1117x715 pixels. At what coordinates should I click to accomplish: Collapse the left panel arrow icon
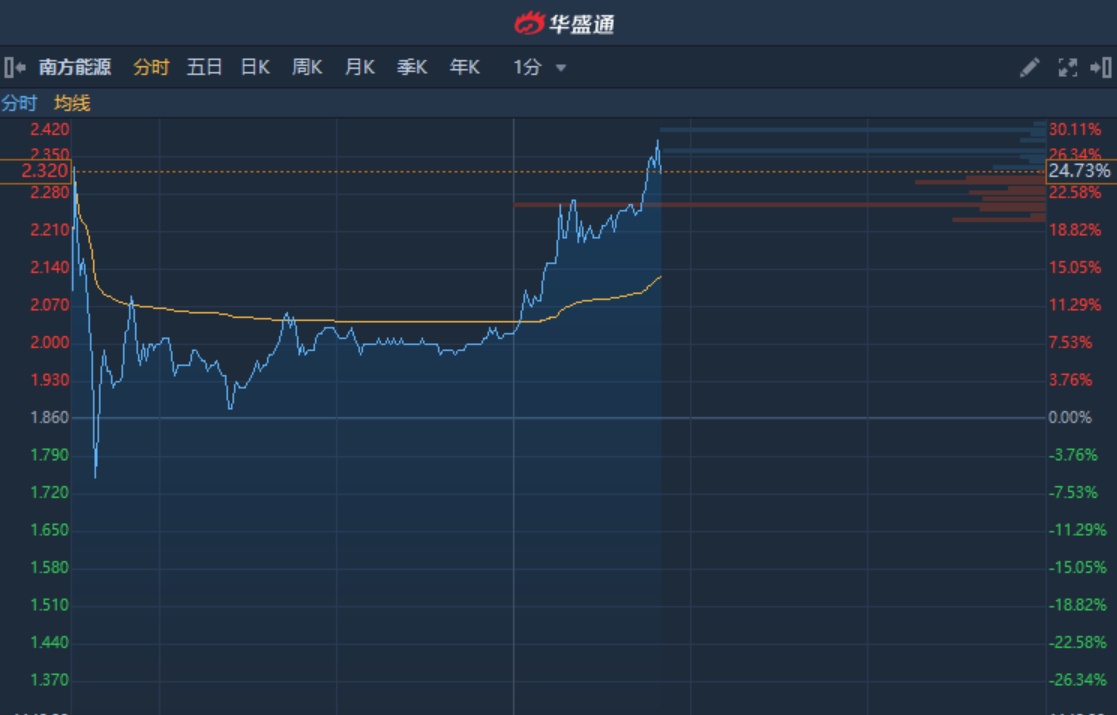[x=14, y=67]
